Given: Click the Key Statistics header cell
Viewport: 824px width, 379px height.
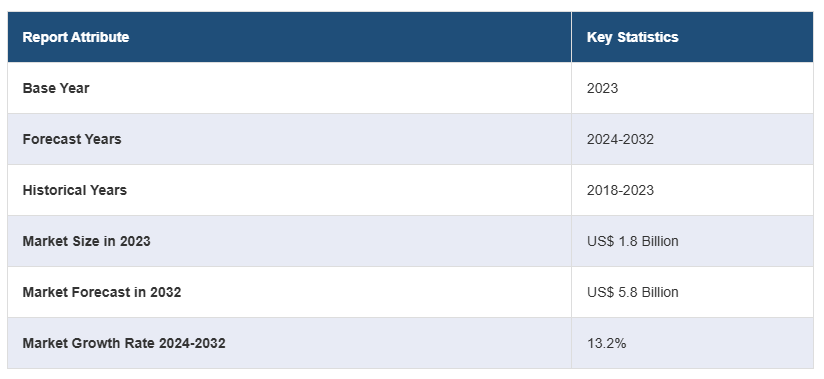Looking at the screenshot, I should pyautogui.click(x=693, y=37).
